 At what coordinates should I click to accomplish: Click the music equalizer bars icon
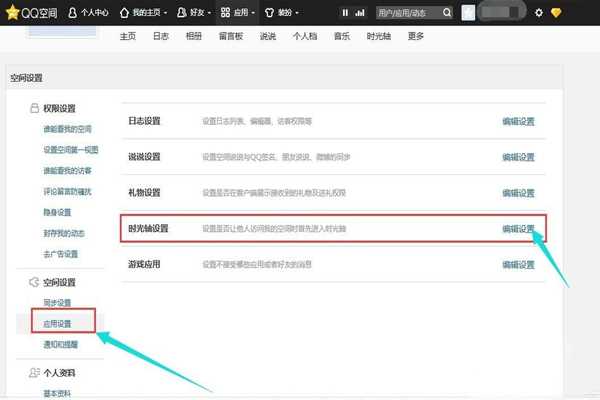click(360, 13)
